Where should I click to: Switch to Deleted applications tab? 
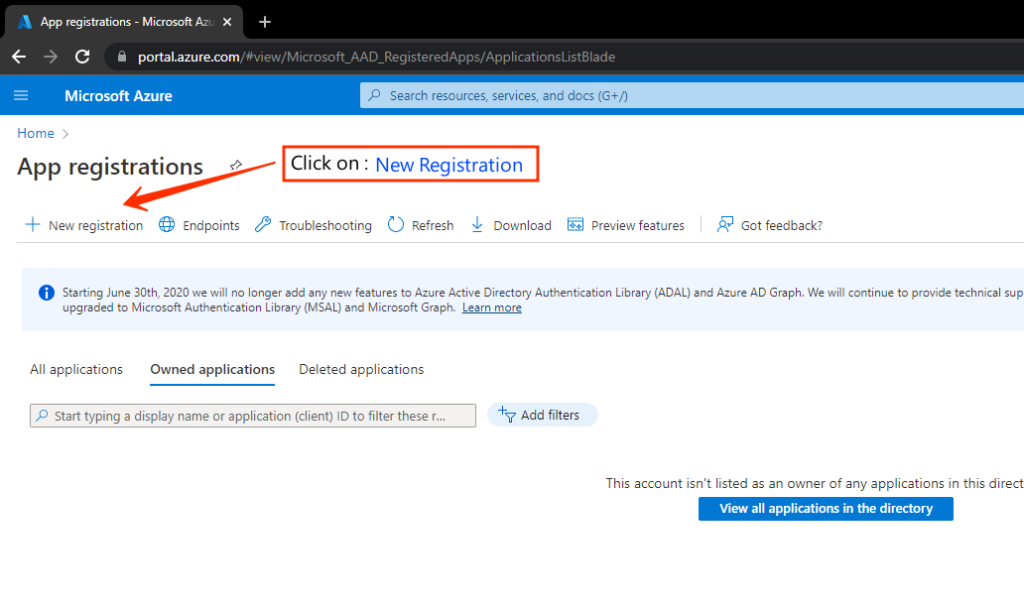click(x=361, y=370)
